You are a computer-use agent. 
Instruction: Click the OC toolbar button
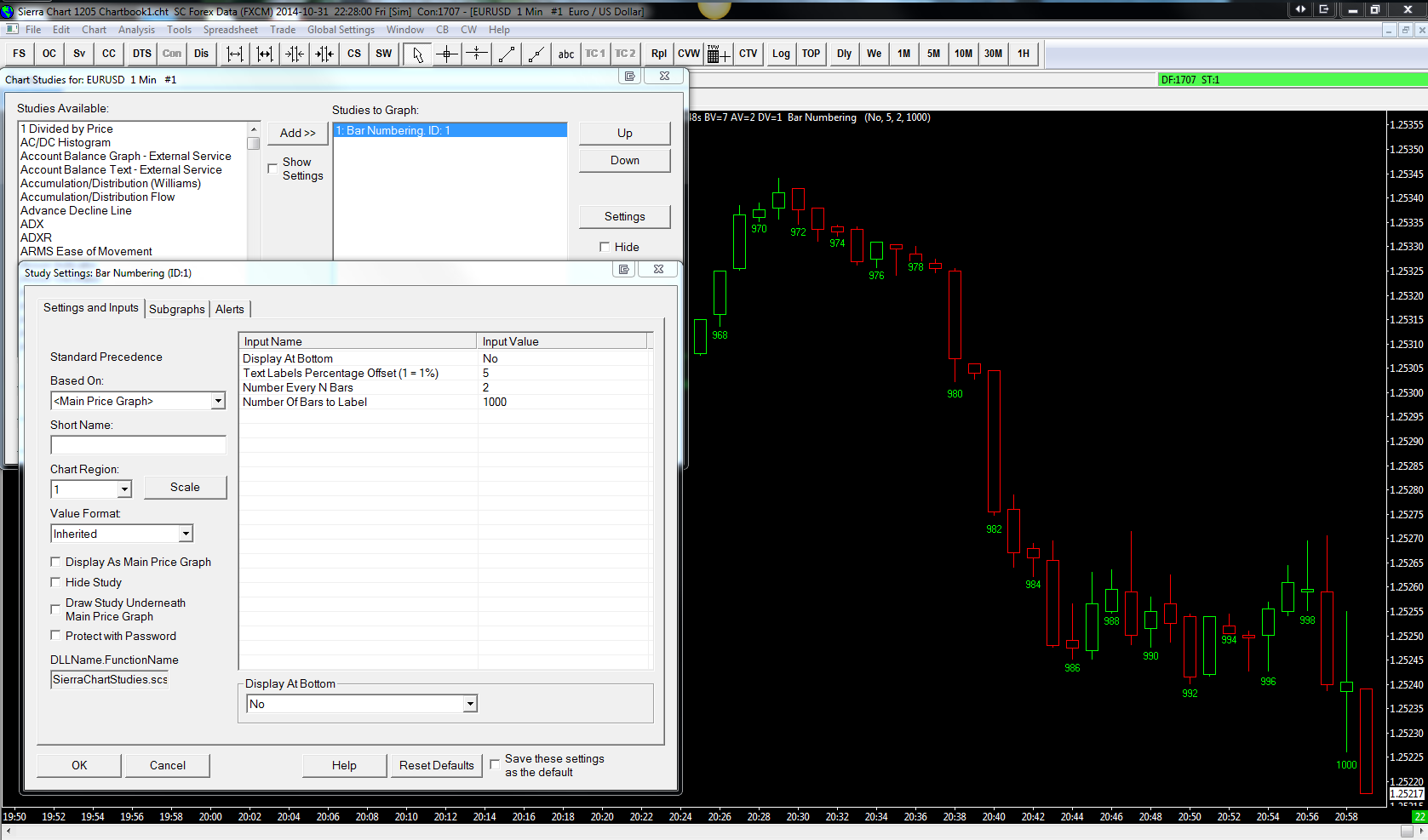tap(49, 54)
